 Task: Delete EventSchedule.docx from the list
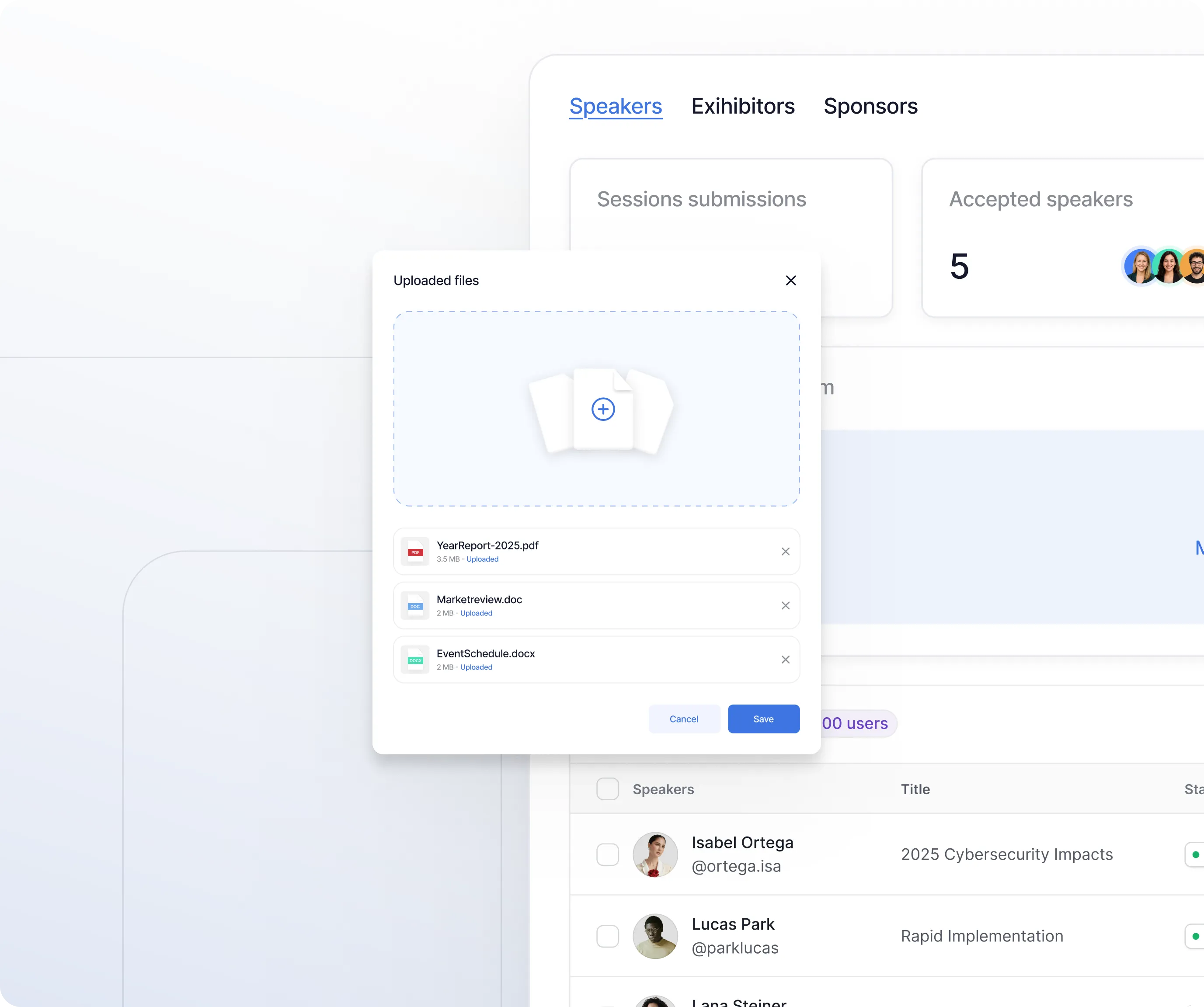click(x=785, y=659)
